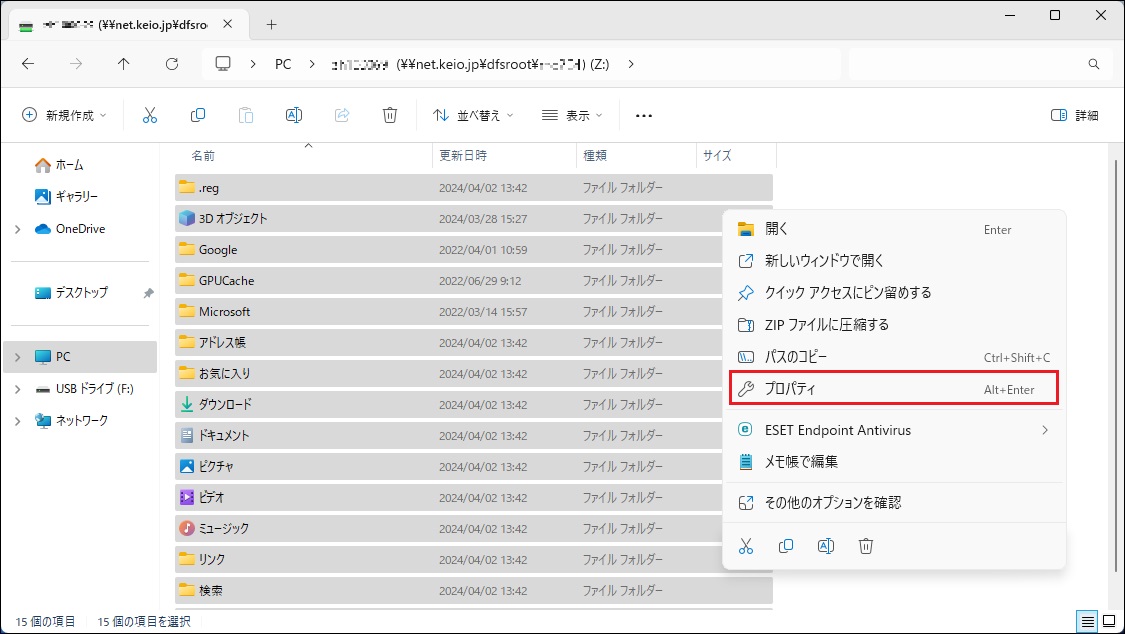The image size is (1125, 634).
Task: Expand the OneDrive tree node
Action: click(18, 229)
